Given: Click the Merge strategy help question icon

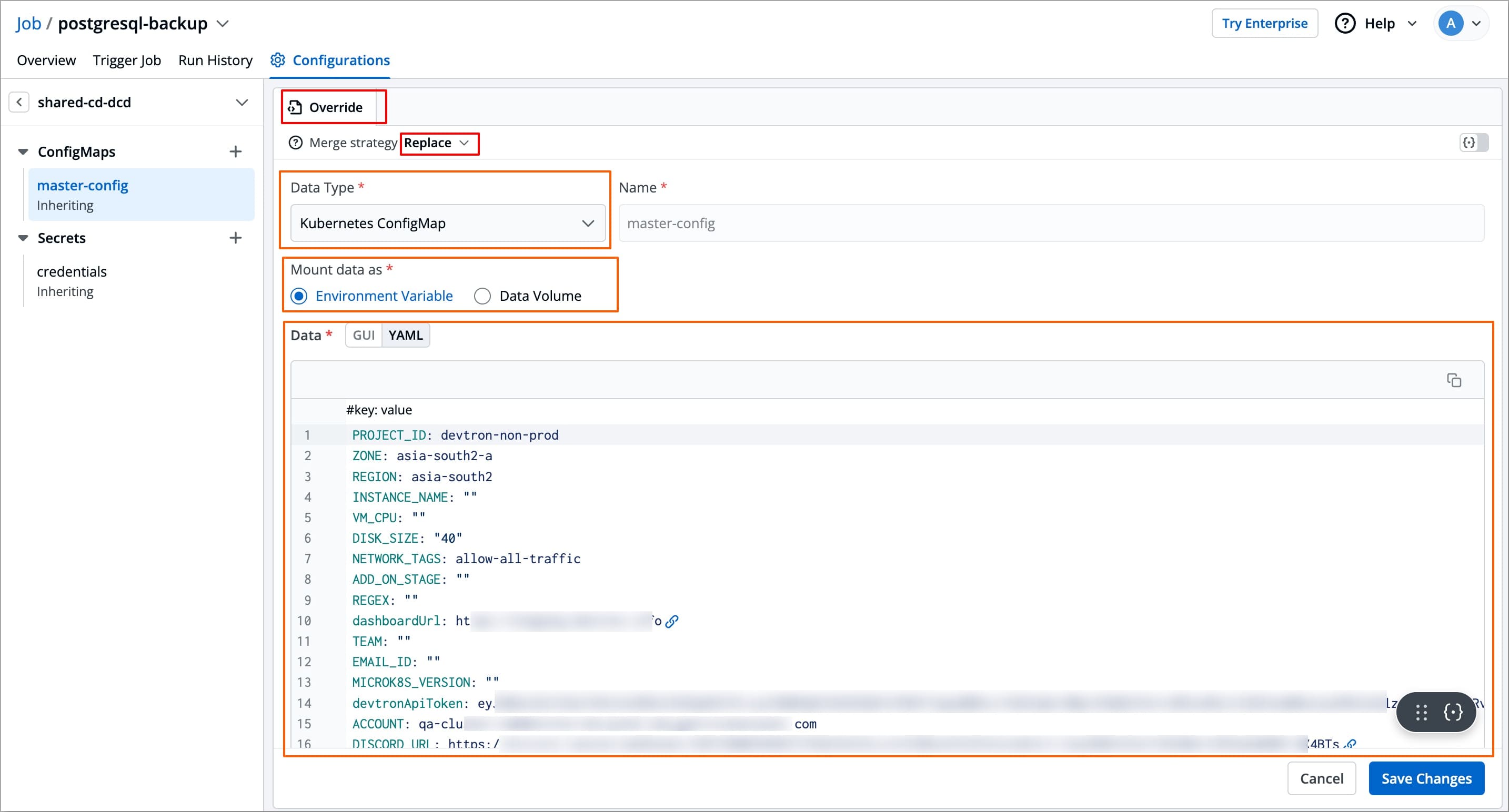Looking at the screenshot, I should coord(296,143).
